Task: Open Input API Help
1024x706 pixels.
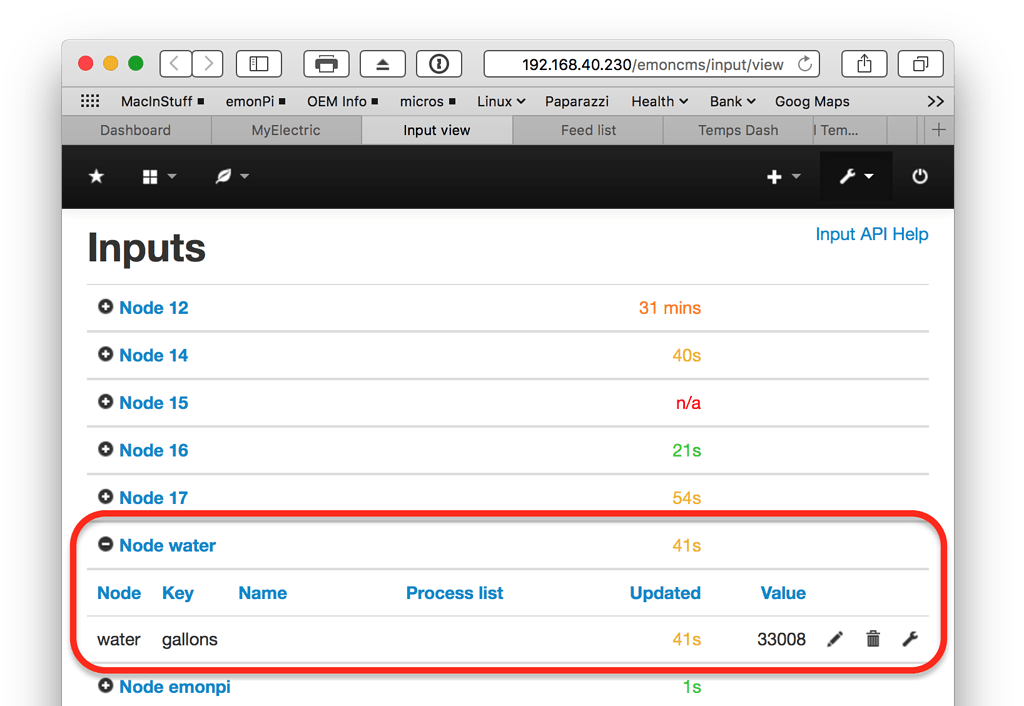Action: pos(871,234)
